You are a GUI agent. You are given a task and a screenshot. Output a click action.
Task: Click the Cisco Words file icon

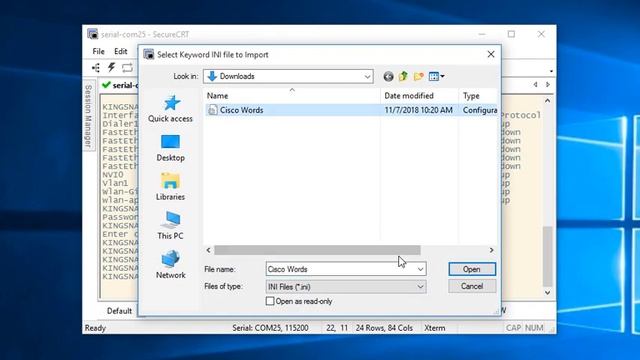[x=212, y=110]
